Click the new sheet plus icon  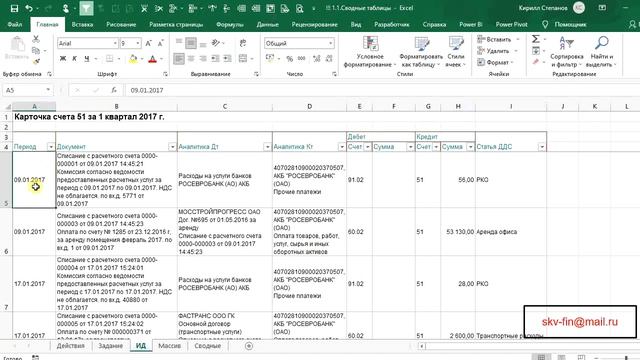[249, 346]
